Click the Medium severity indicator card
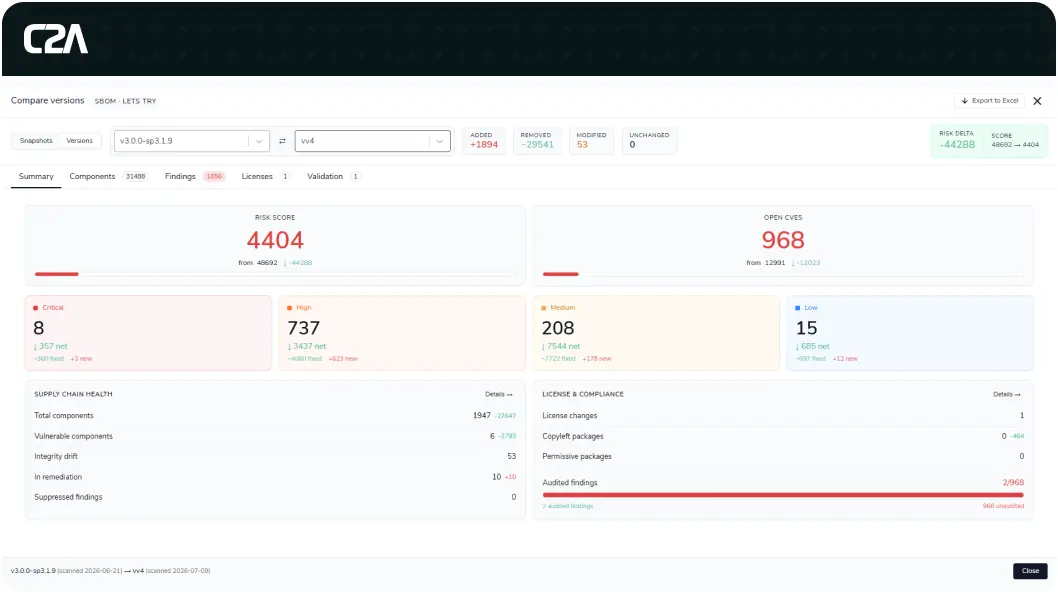This screenshot has width=1058, height=596. pos(656,333)
